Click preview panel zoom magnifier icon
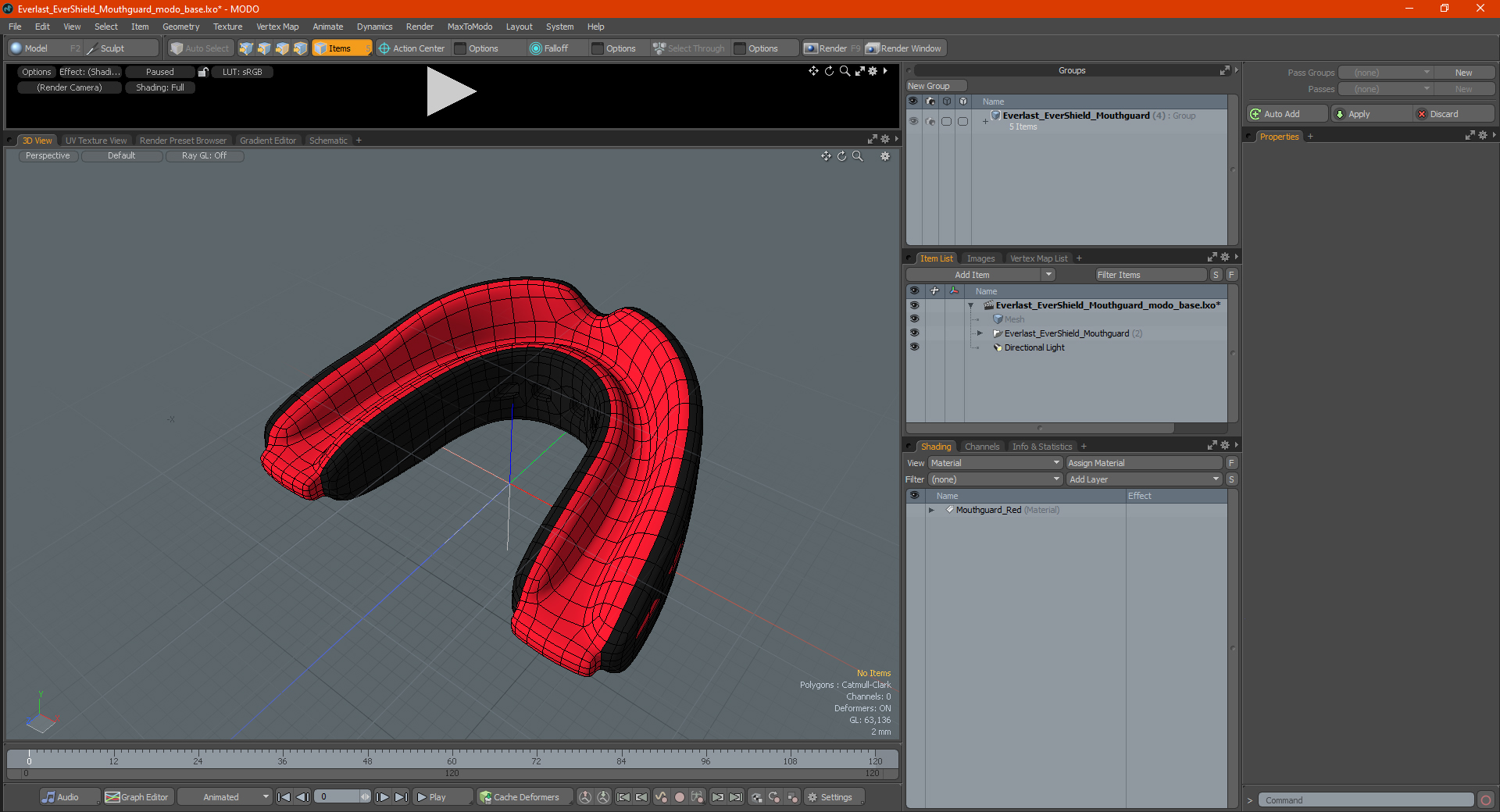 coord(845,71)
